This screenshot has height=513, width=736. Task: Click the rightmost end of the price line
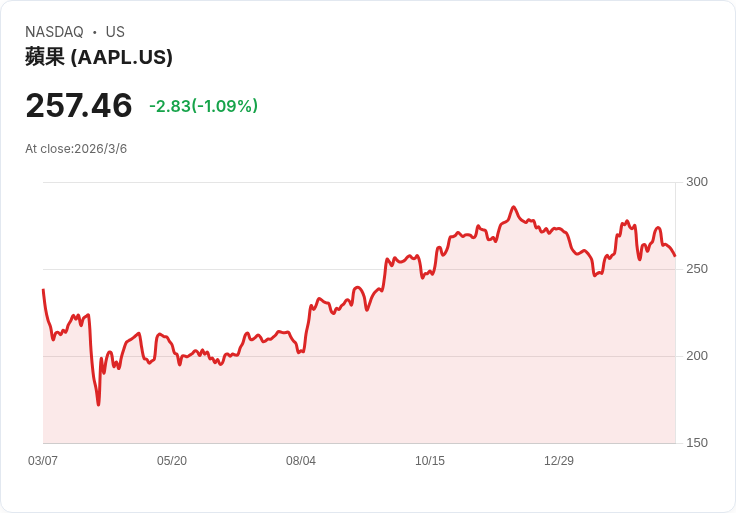(675, 256)
